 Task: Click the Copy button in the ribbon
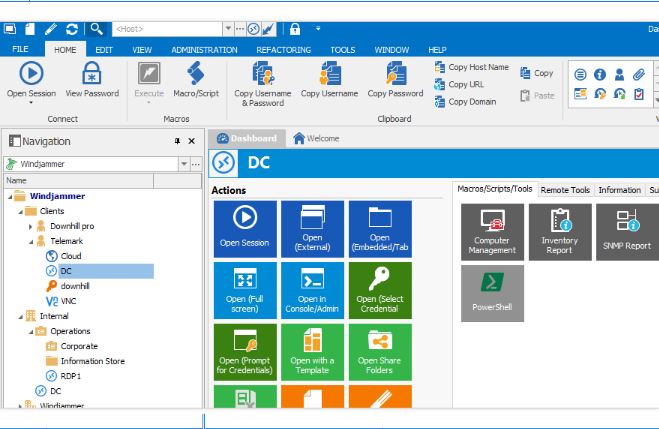tap(537, 73)
